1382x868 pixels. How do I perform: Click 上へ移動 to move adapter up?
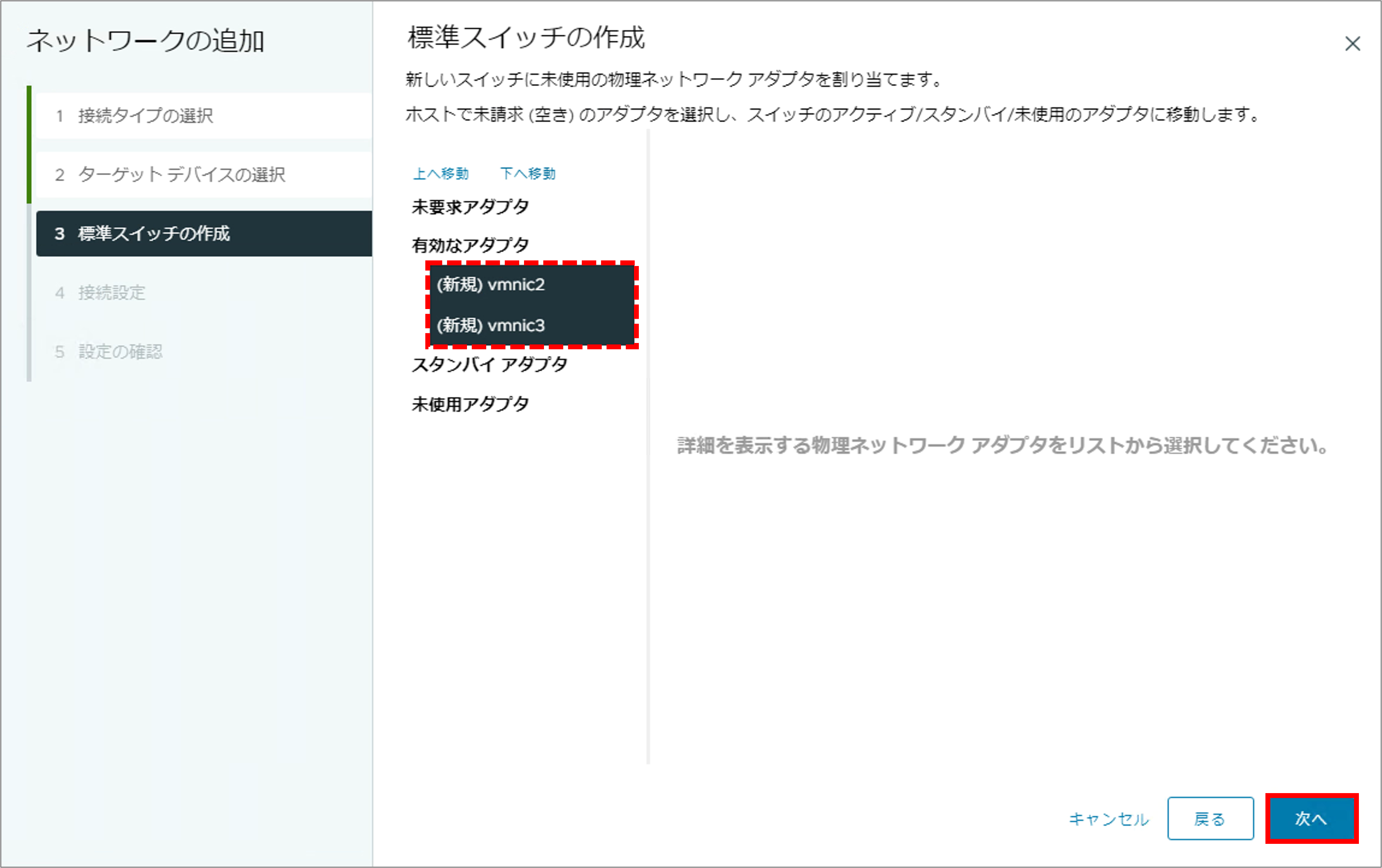(441, 173)
